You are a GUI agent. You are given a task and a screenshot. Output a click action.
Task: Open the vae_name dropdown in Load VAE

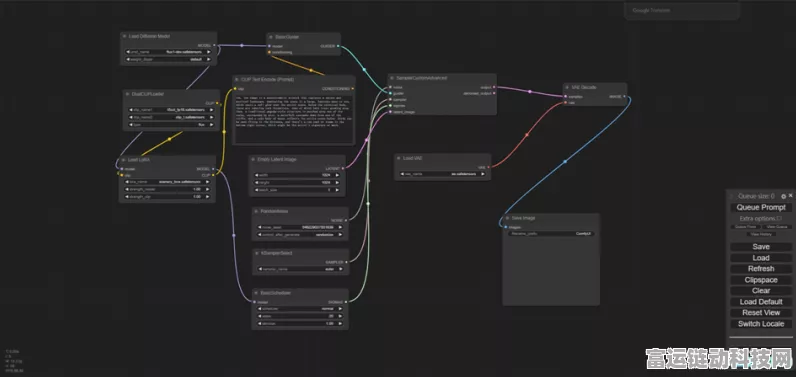click(x=442, y=174)
